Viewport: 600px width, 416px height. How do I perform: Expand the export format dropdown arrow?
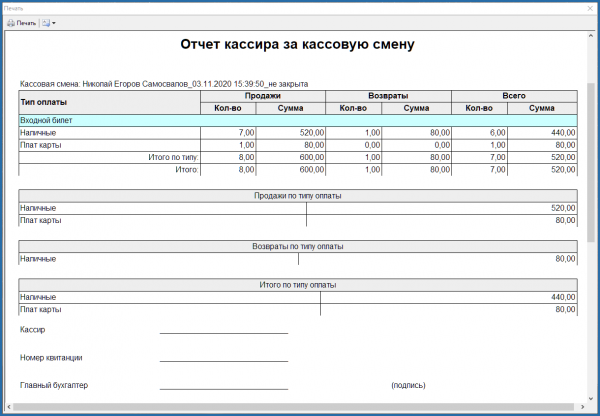[54, 22]
